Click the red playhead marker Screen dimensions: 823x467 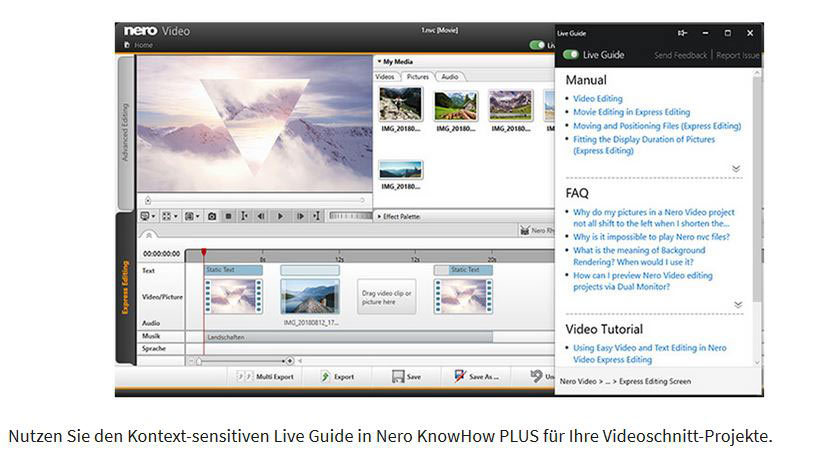(204, 253)
